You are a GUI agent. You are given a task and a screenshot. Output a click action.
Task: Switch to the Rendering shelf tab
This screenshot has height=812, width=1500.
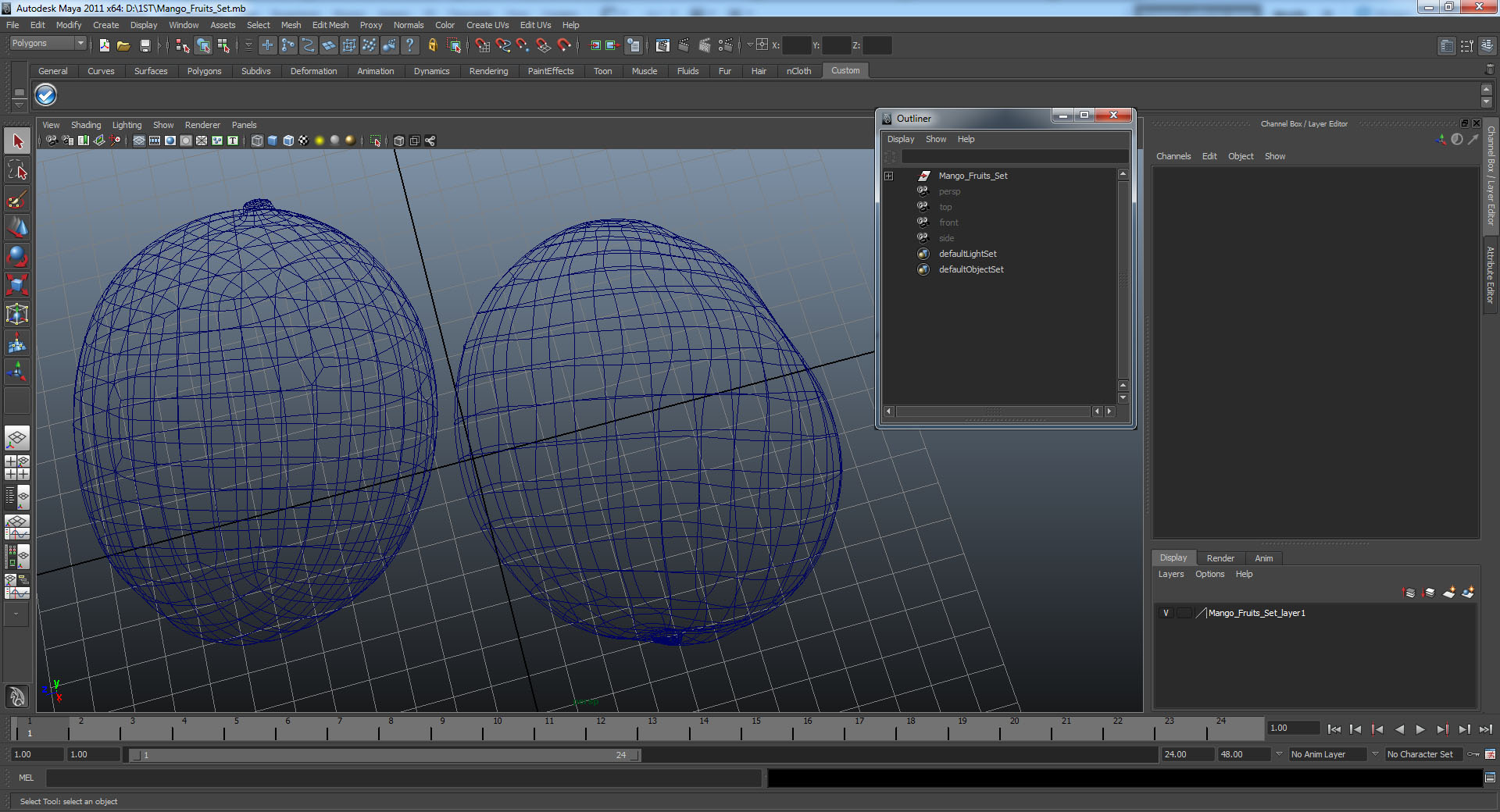488,71
